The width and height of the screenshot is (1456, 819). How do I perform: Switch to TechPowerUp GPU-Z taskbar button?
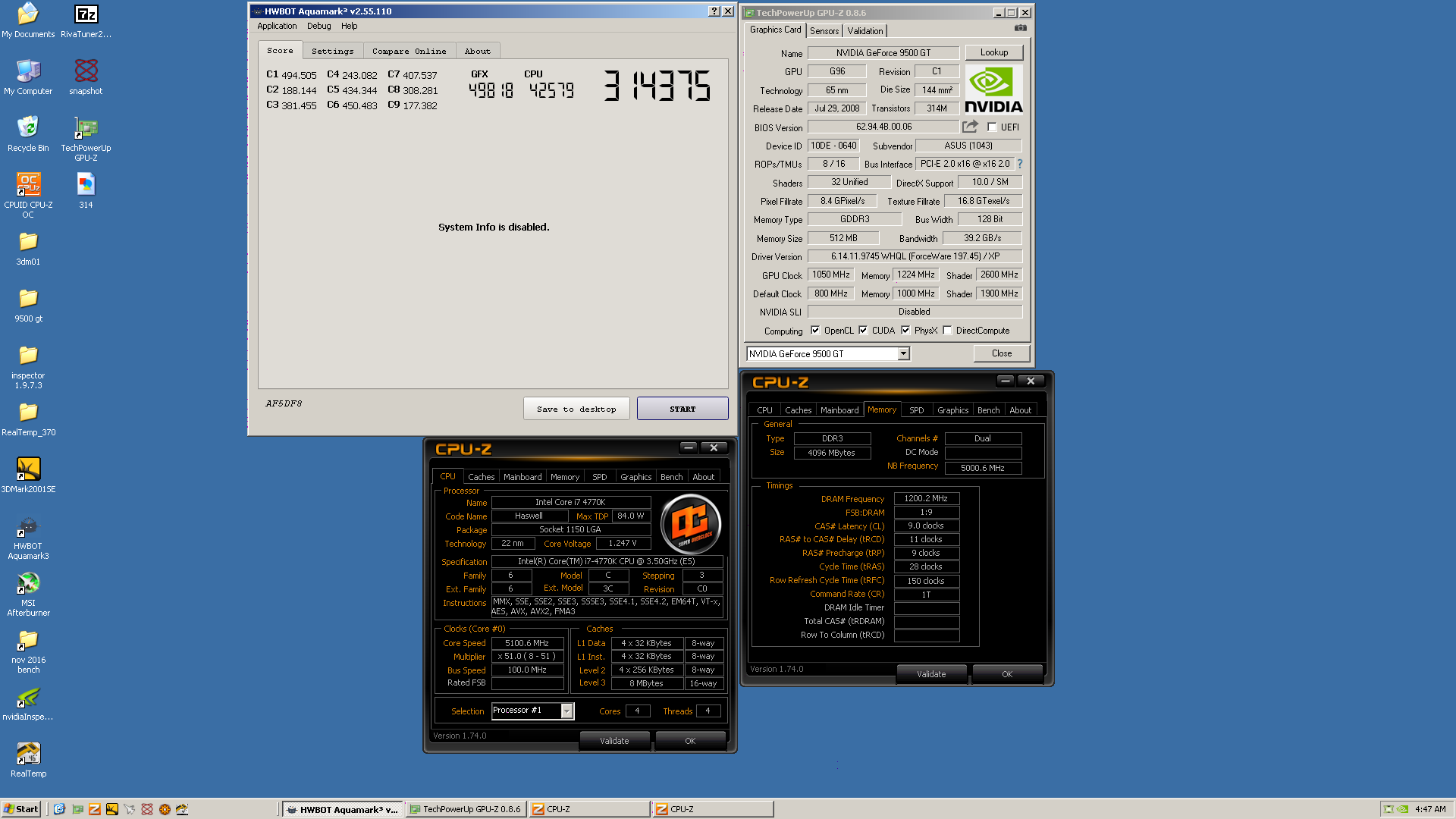click(x=465, y=809)
